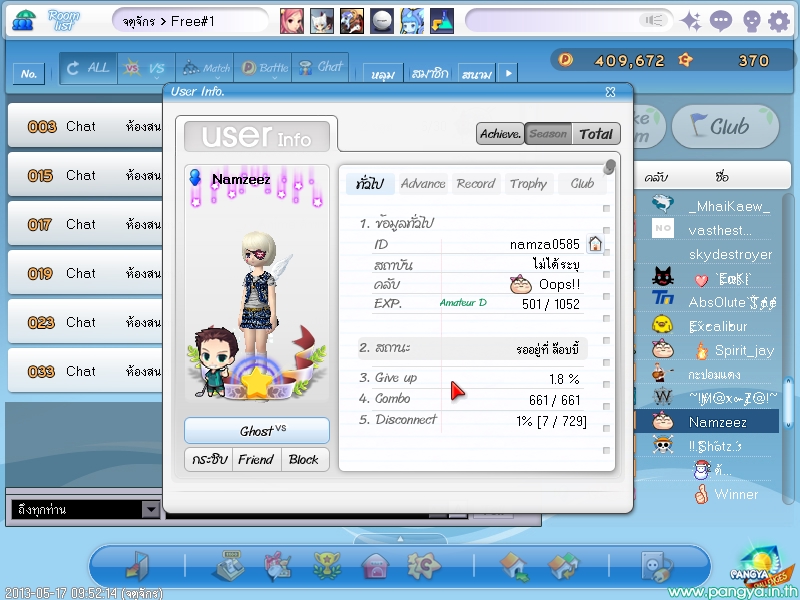The width and height of the screenshot is (800, 600).
Task: Expand more filters with the right arrow
Action: [508, 73]
